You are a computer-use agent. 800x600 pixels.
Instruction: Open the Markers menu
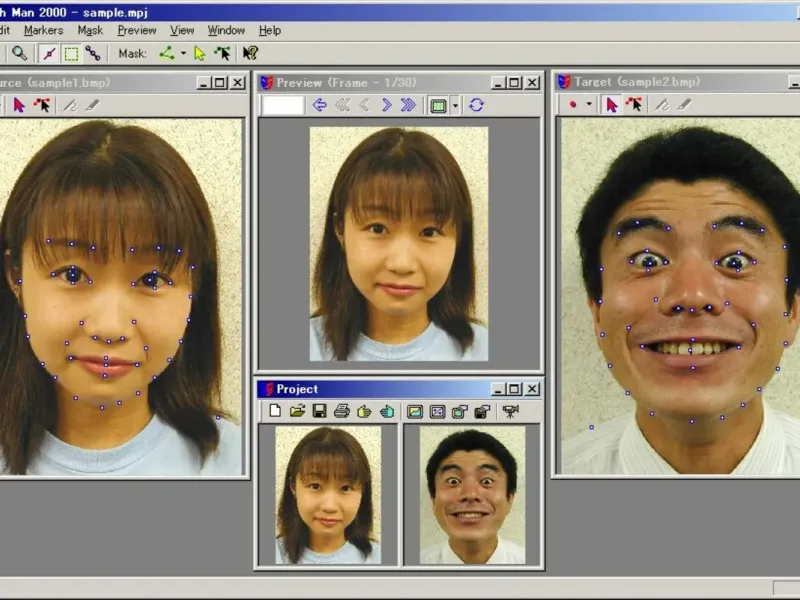pyautogui.click(x=43, y=31)
